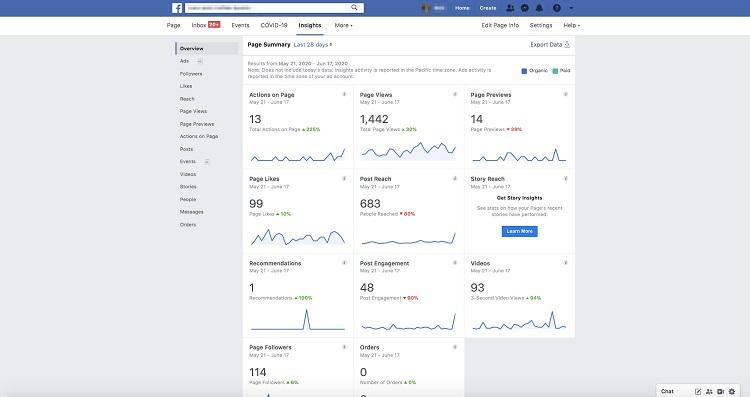The image size is (750, 397).
Task: Open the Messenger icon in top bar
Action: [525, 8]
